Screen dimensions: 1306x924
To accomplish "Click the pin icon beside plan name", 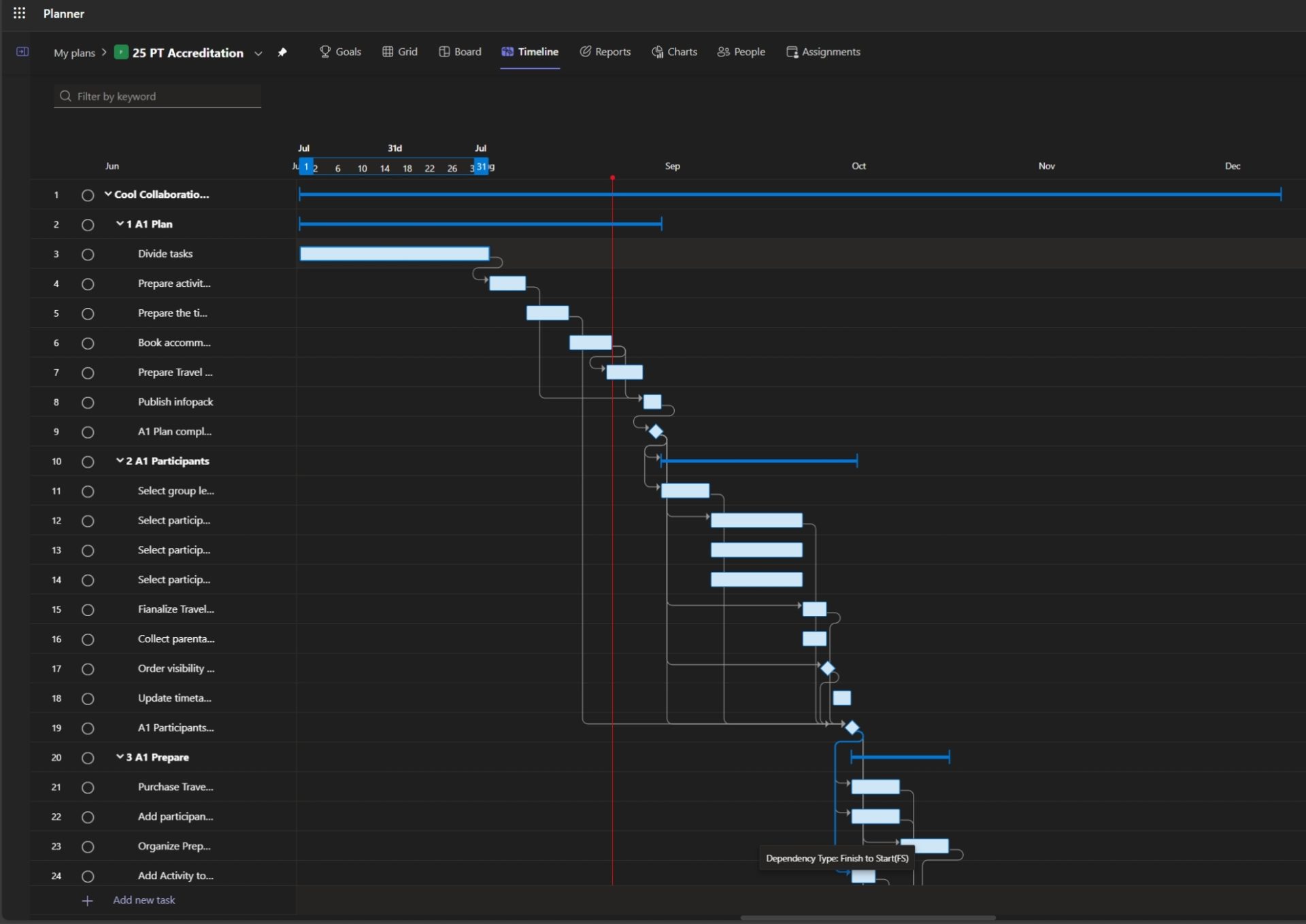I will pos(282,52).
